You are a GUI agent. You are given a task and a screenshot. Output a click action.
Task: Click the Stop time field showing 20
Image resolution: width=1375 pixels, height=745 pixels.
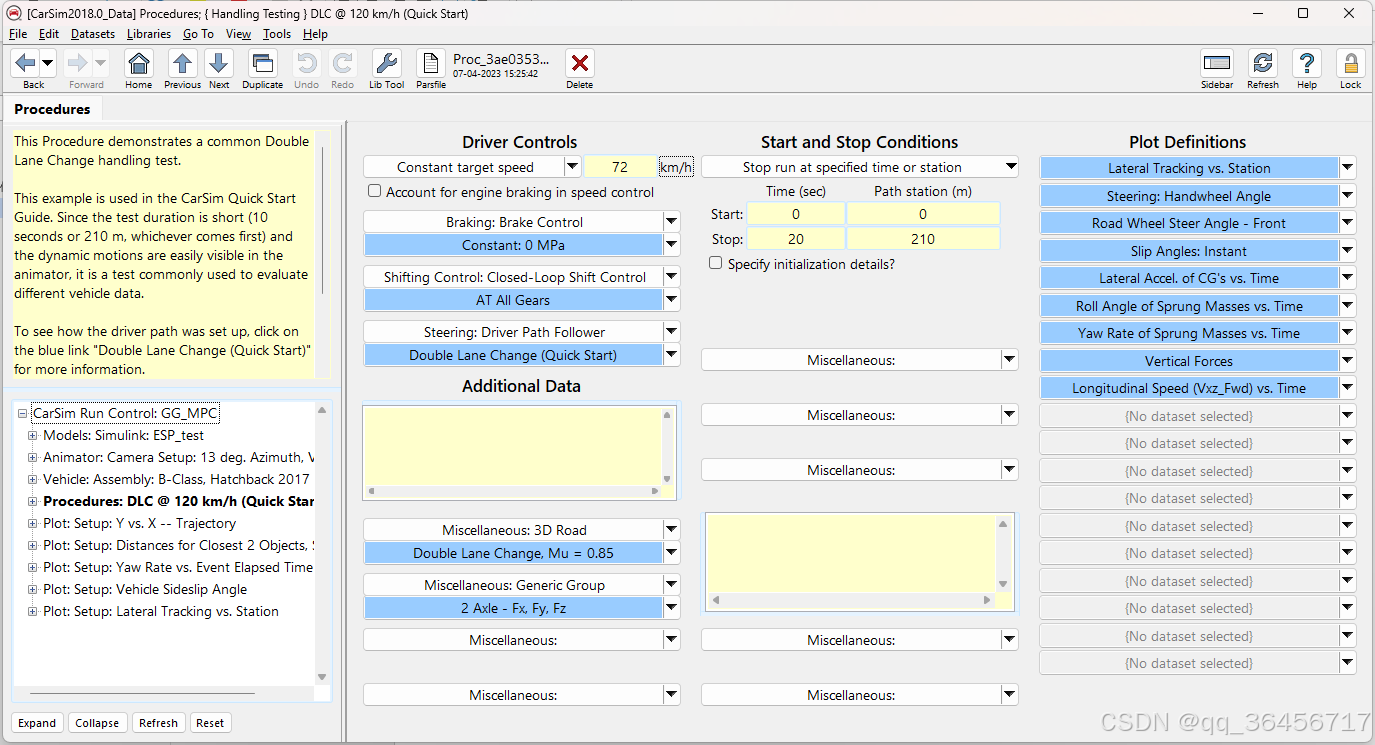point(795,239)
